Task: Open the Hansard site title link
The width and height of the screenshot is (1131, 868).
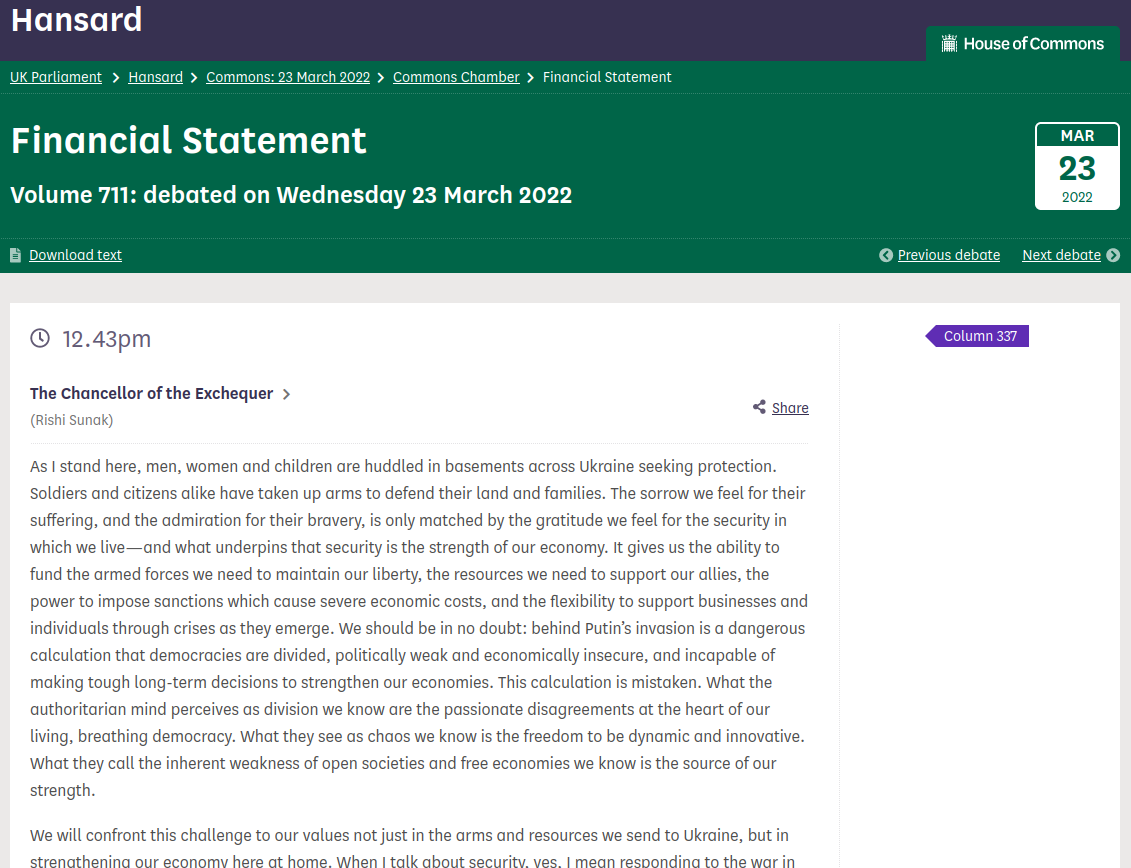Action: pos(76,19)
